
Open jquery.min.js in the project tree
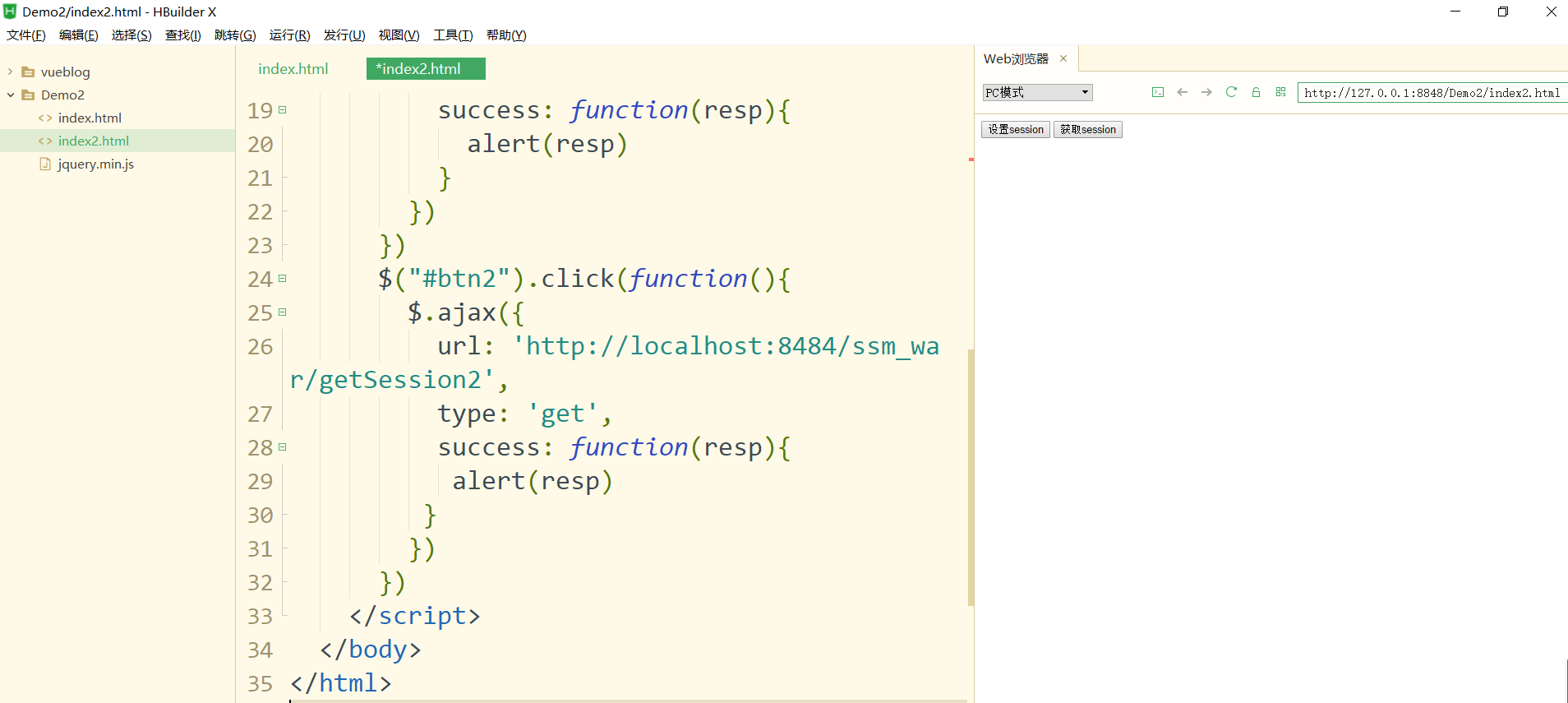(95, 164)
